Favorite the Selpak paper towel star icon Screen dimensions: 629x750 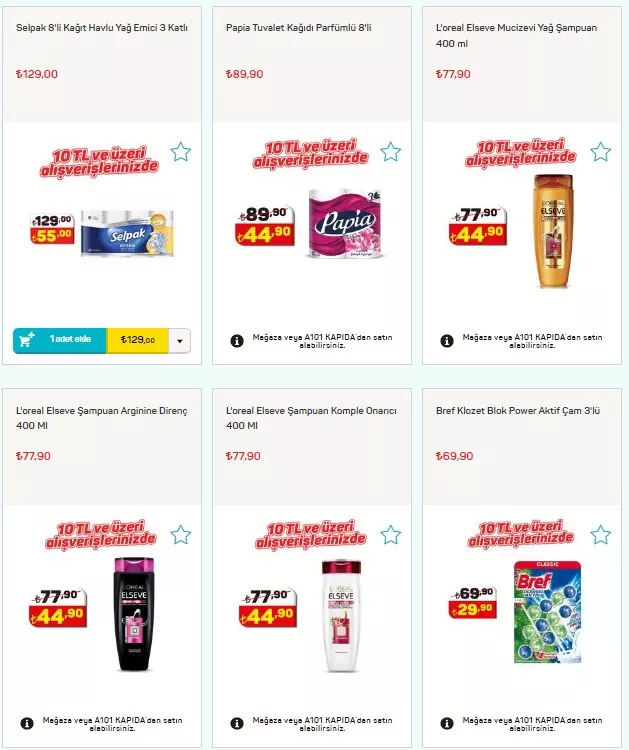181,152
